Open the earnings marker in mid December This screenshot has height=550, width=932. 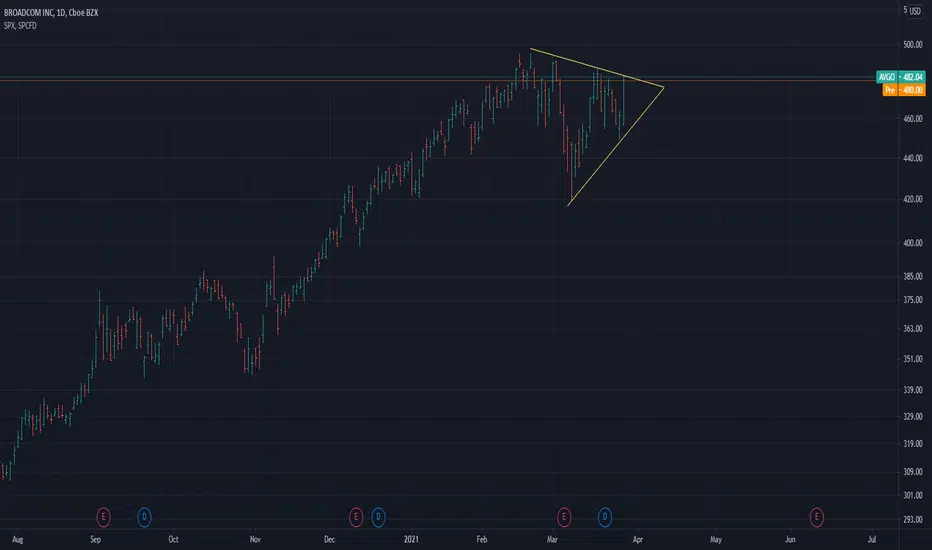tap(355, 517)
